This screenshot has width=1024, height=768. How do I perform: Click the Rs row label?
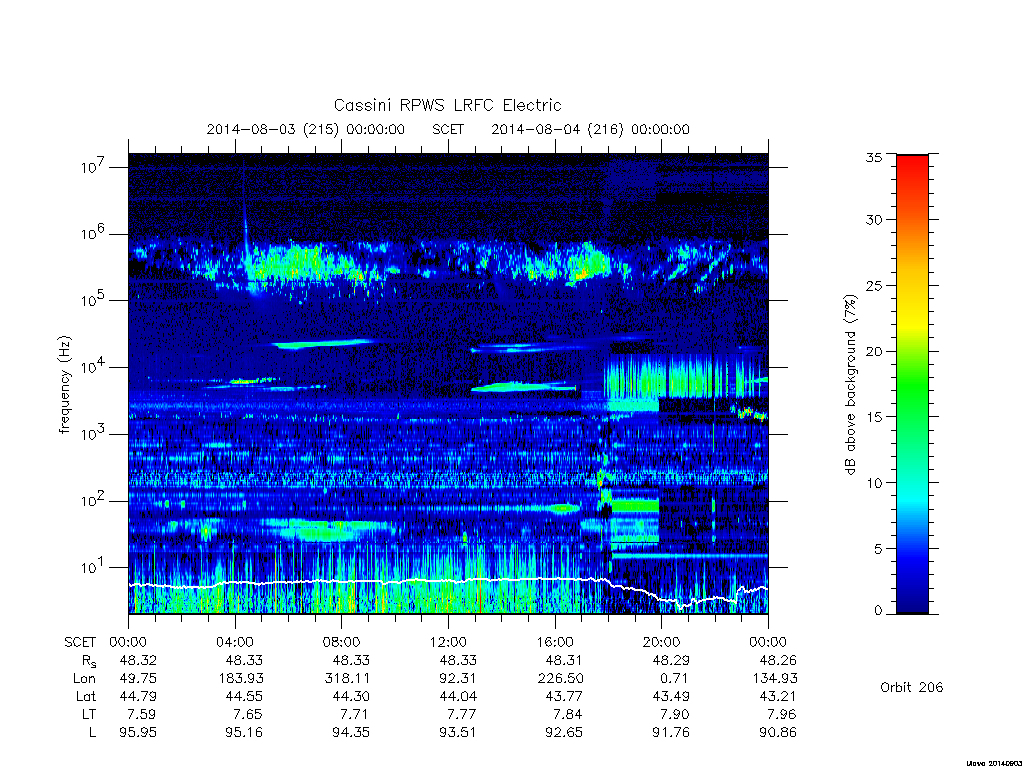click(89, 661)
